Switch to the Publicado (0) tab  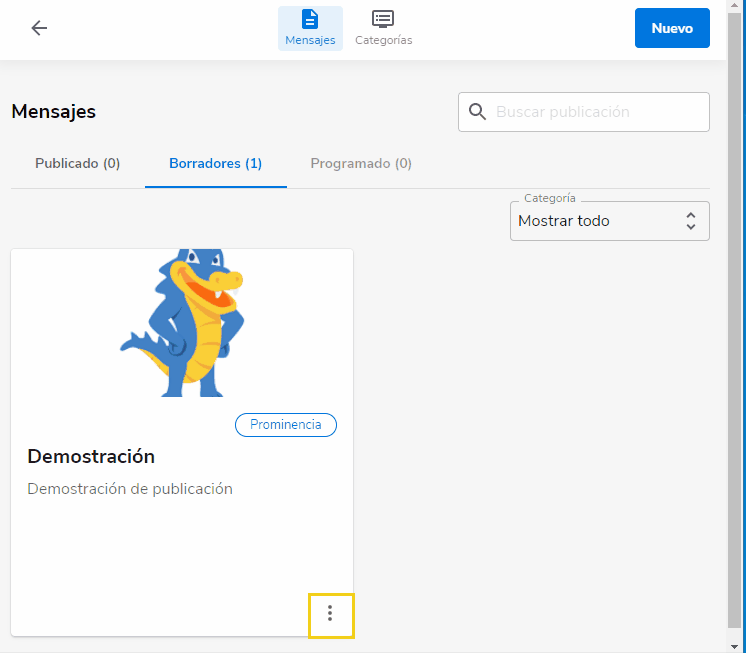coord(78,164)
